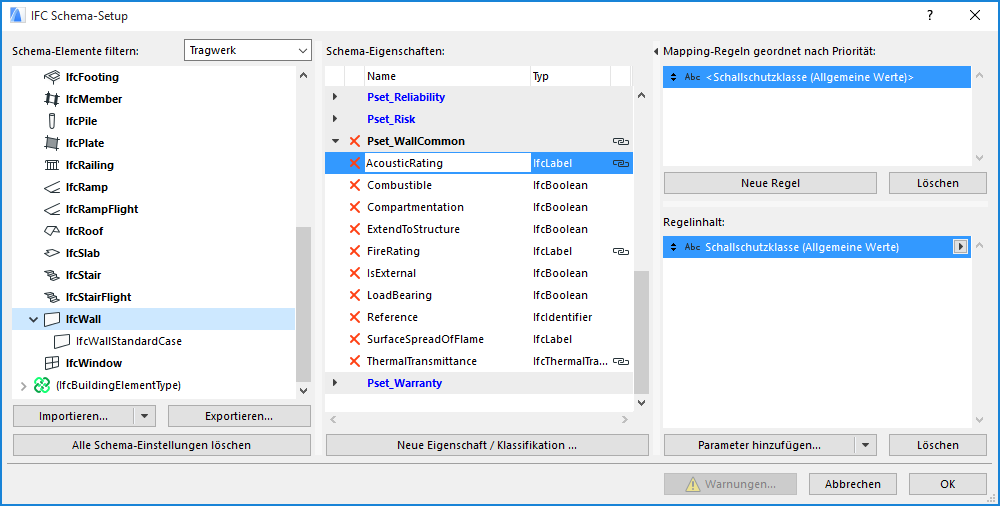Viewport: 1000px width, 506px height.
Task: Open the Parameter hinzufügen dropdown arrow
Action: [866, 445]
